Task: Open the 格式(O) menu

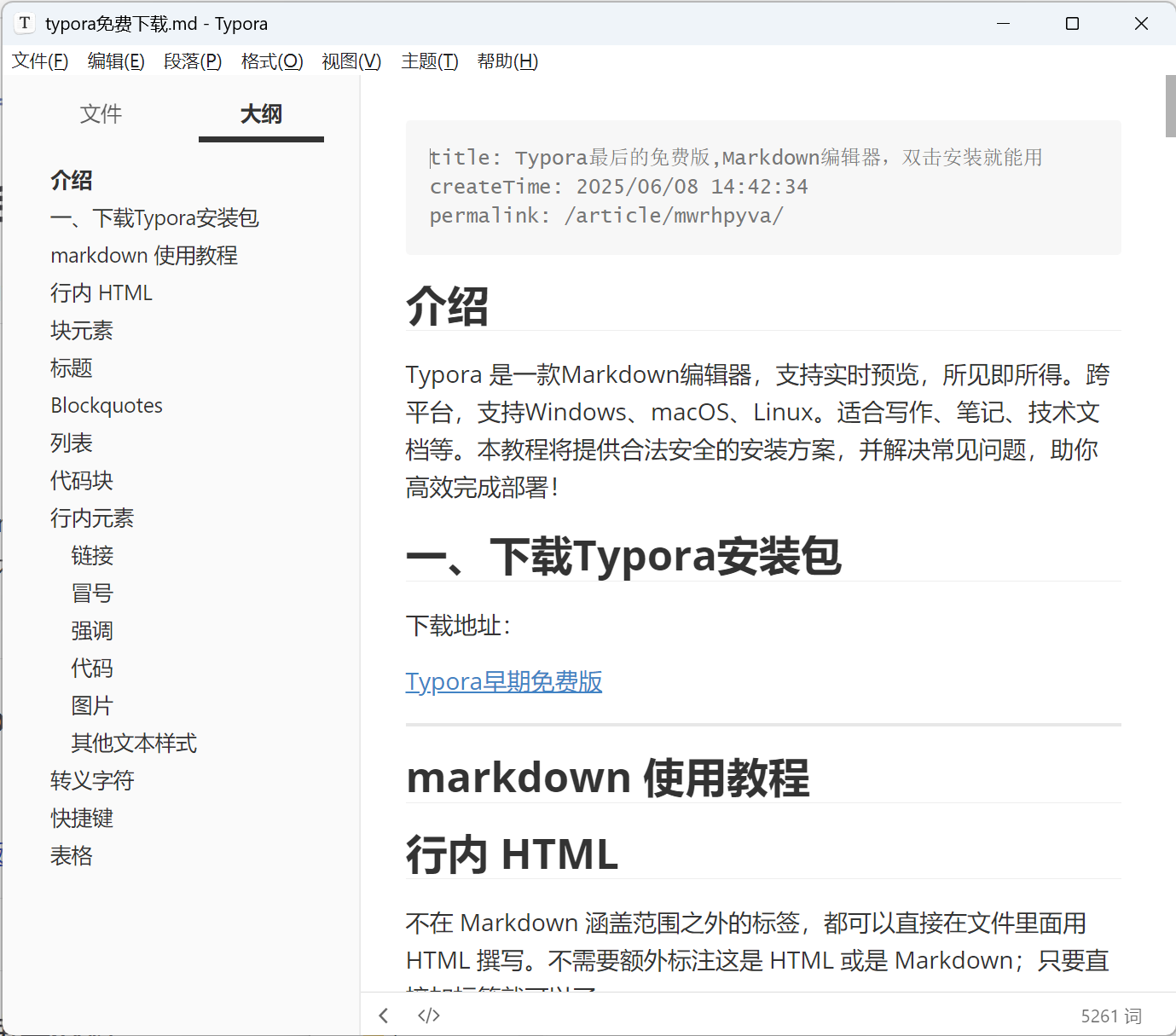Action: 271,61
